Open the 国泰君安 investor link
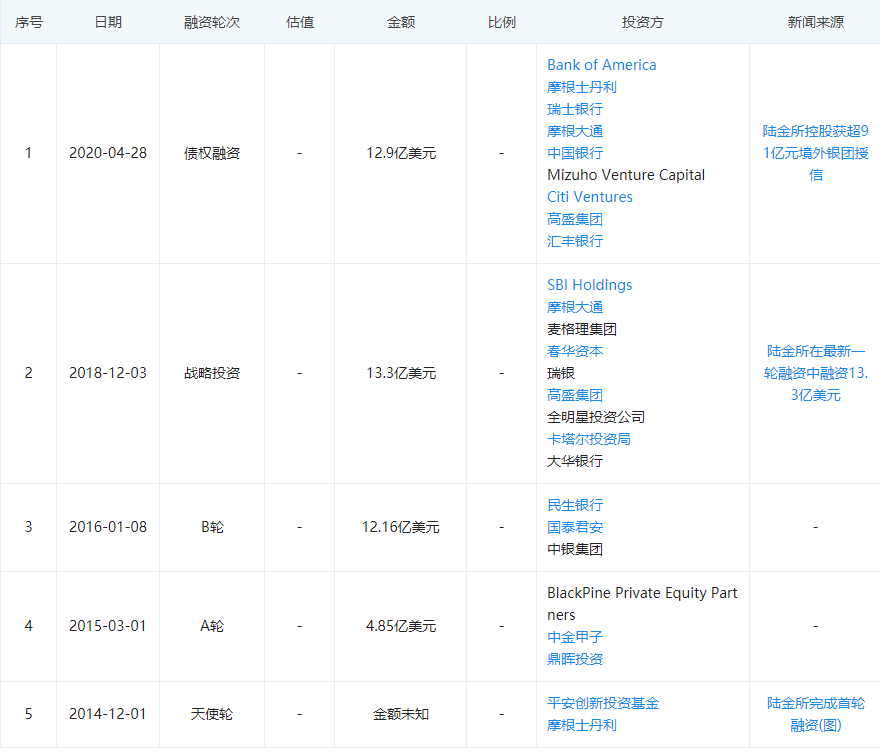 575,527
